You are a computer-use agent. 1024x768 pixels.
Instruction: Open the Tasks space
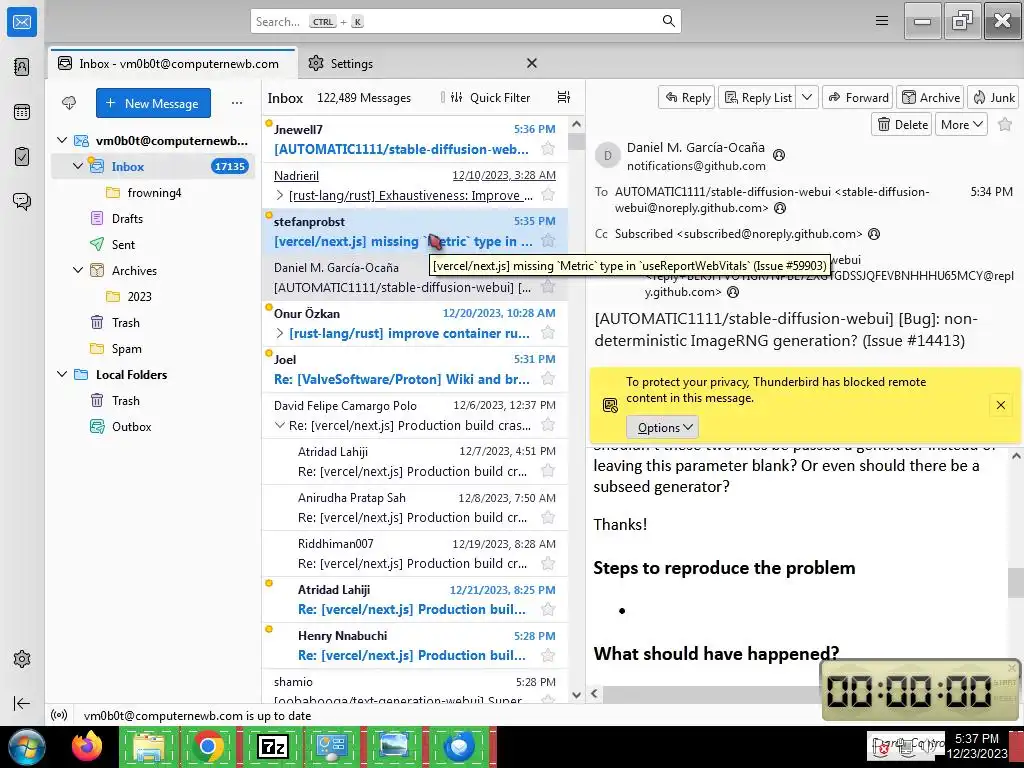[22, 157]
